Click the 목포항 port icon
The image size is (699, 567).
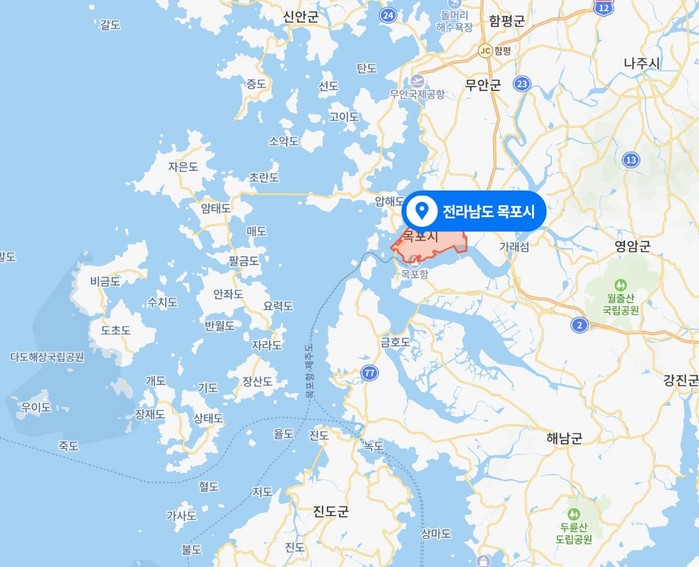[x=415, y=260]
